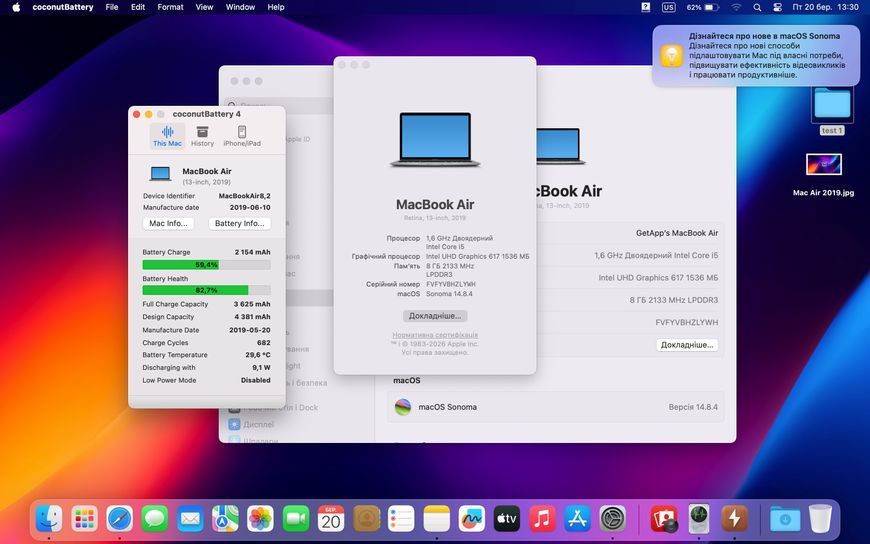This screenshot has height=544, width=870.
Task: Open FaceTime from the Dock
Action: (296, 518)
